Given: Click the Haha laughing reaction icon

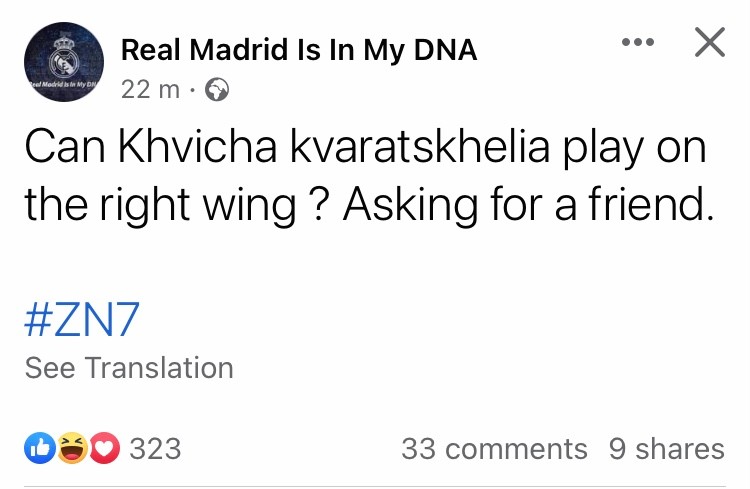Looking at the screenshot, I should tap(71, 449).
